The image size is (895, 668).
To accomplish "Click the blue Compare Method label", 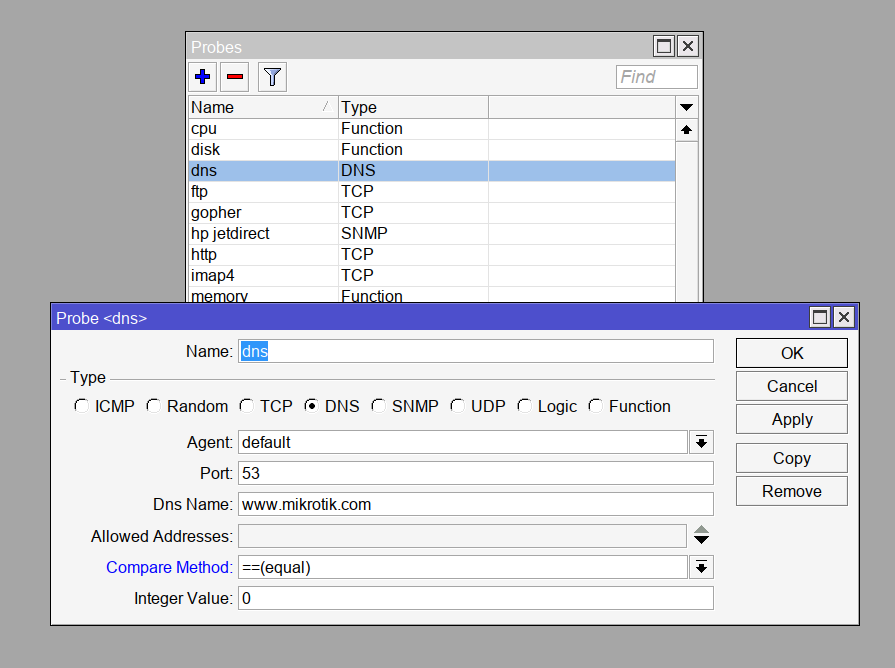I will pos(169,568).
